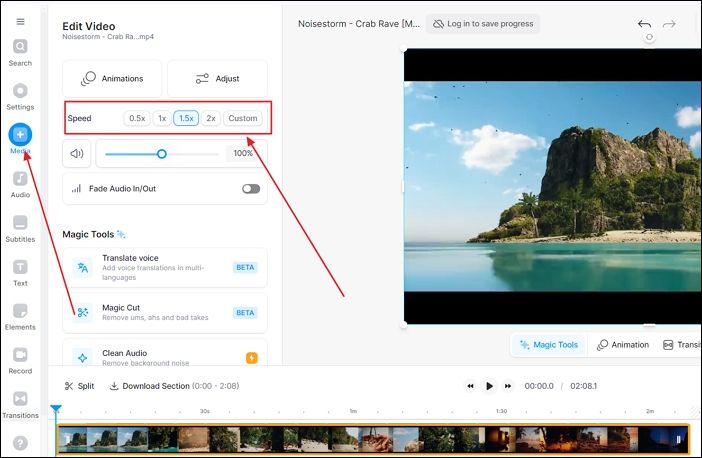Open the Search panel in sidebar
Image resolution: width=702 pixels, height=458 pixels.
(20, 47)
